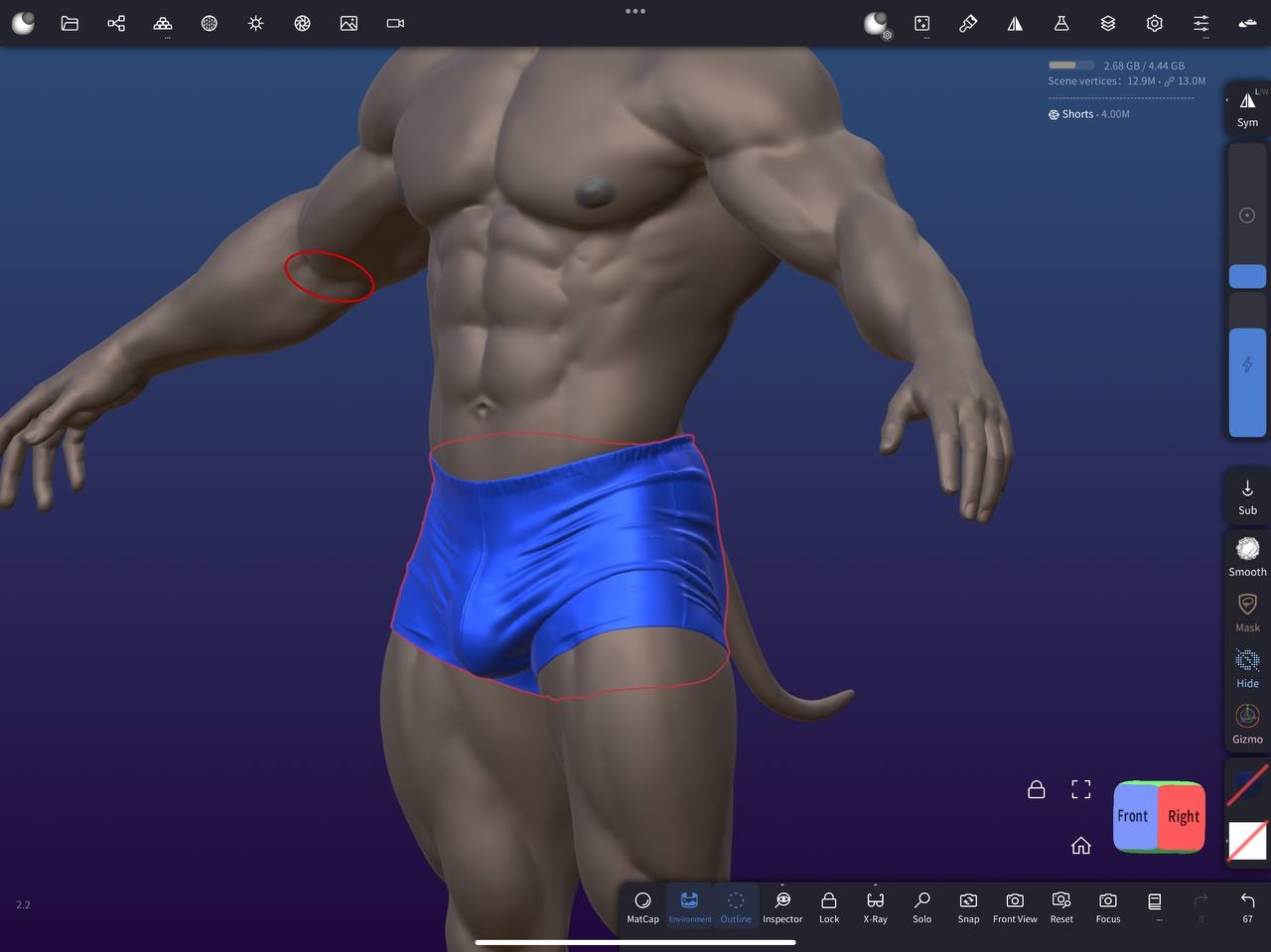Toggle Solo mode for selected object

[x=921, y=905]
